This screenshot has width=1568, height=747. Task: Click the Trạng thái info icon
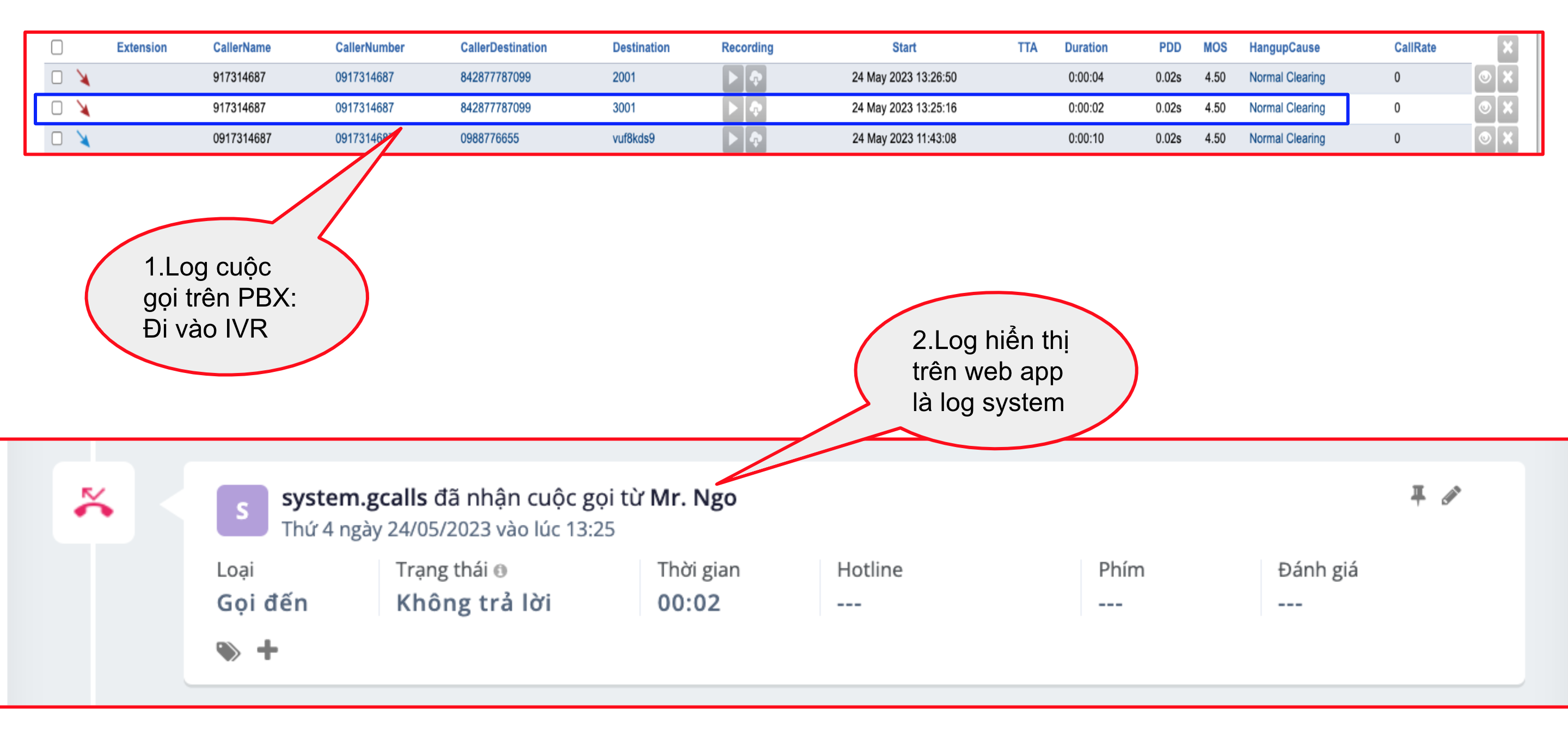tap(500, 571)
